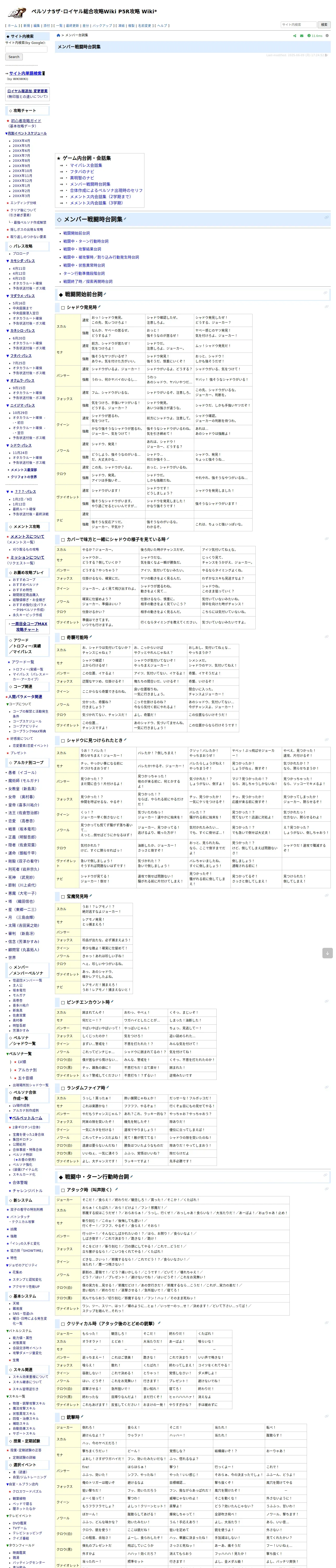Expand ニイジマ・パレス sidebar section
The width and height of the screenshot is (336, 1568).
coord(22,405)
